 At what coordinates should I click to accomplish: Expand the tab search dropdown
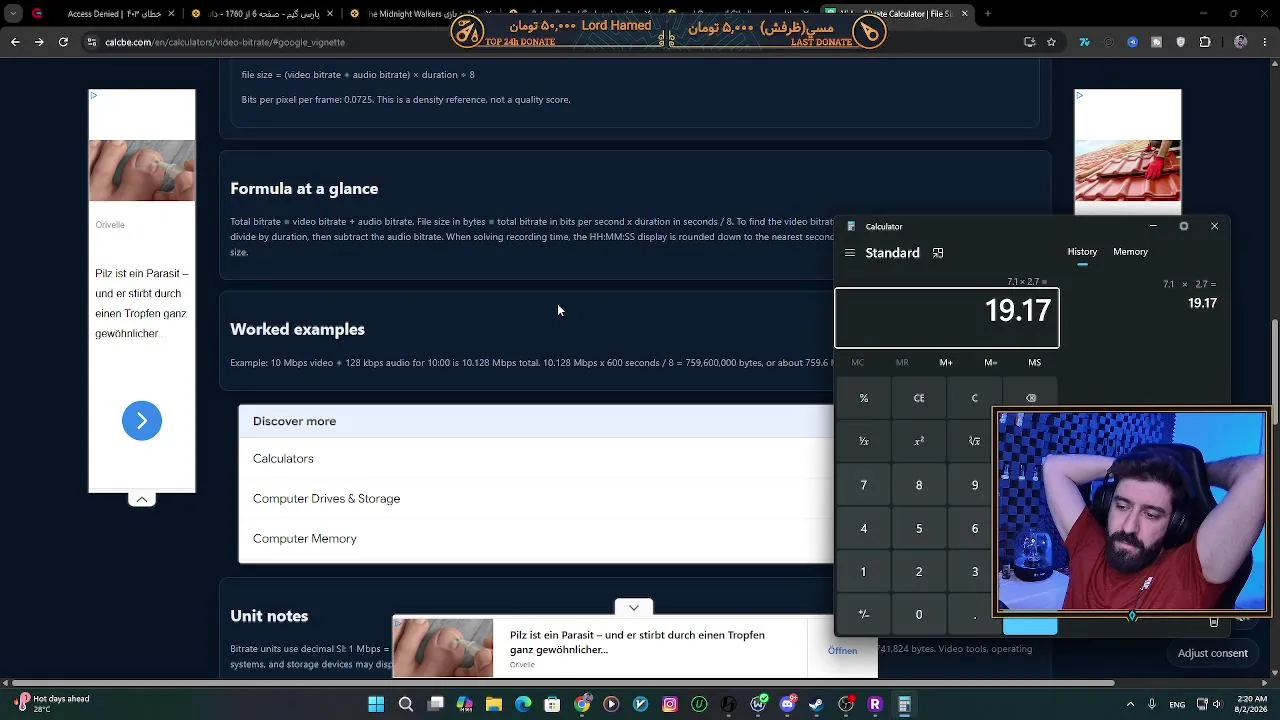tap(13, 14)
